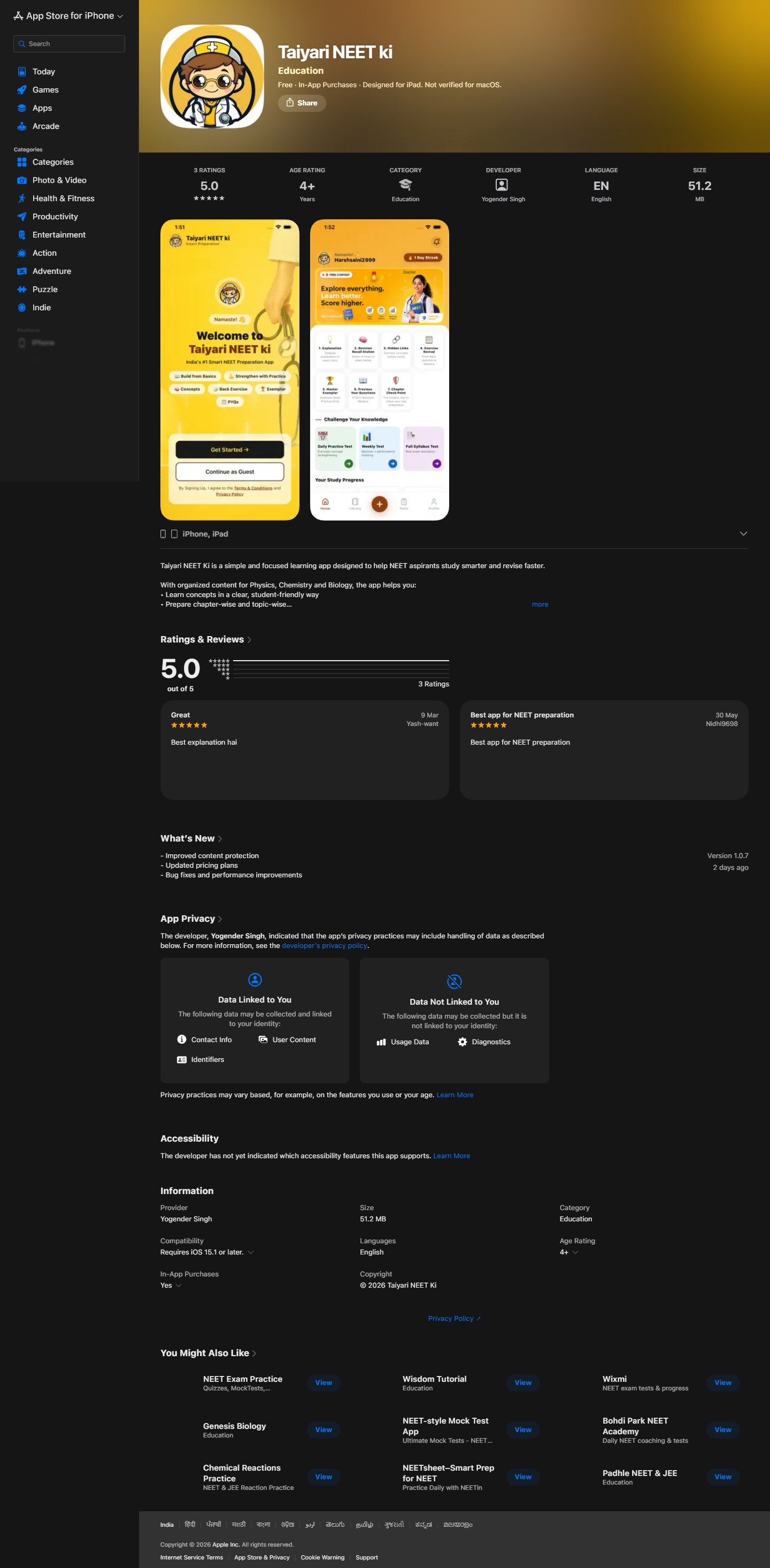Click the magnifier icon in the search box
This screenshot has width=770, height=1568.
[x=22, y=44]
